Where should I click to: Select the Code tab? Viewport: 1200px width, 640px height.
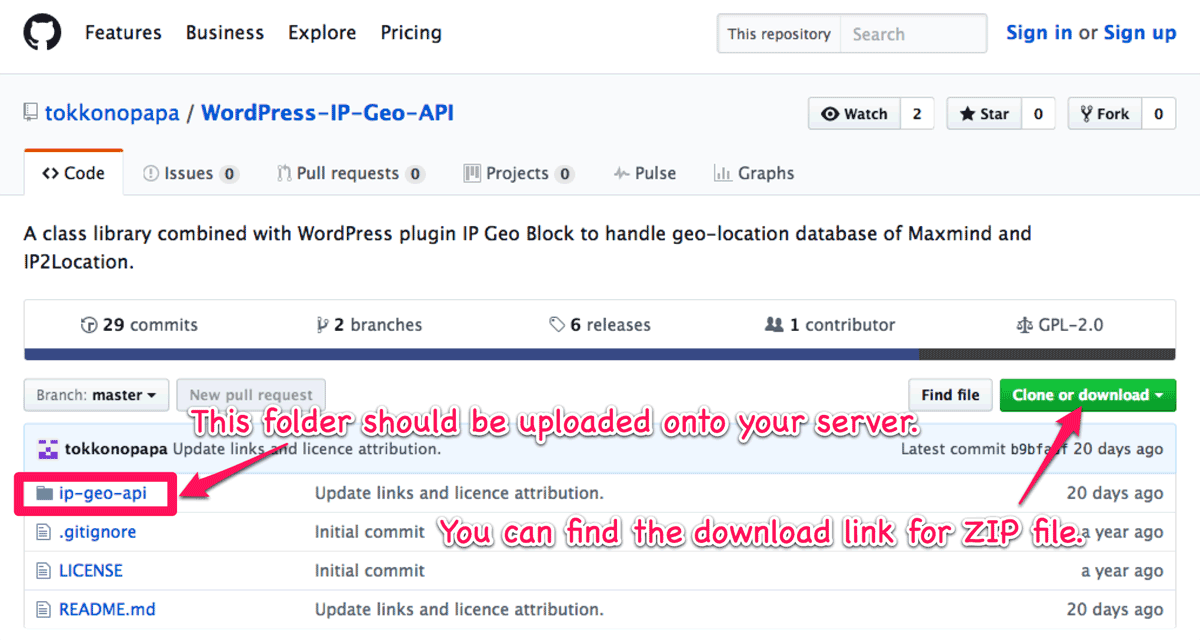click(74, 173)
